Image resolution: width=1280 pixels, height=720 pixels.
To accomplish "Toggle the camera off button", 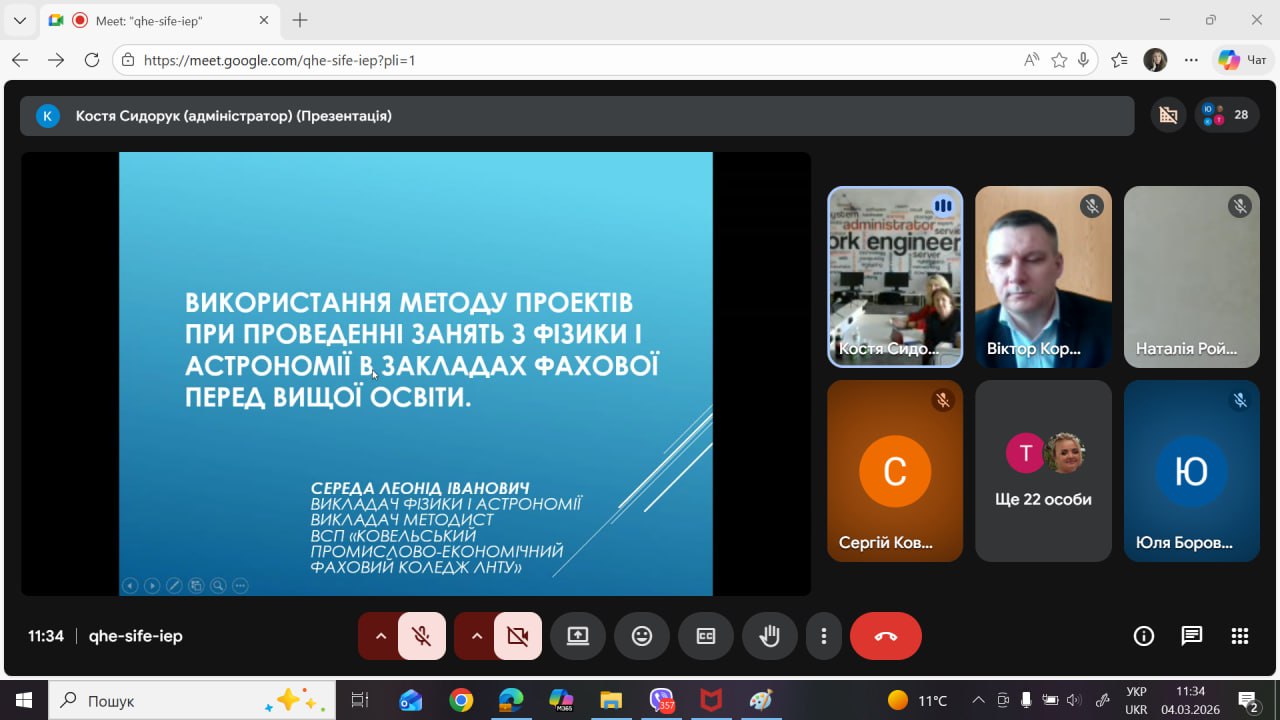I will pos(517,636).
